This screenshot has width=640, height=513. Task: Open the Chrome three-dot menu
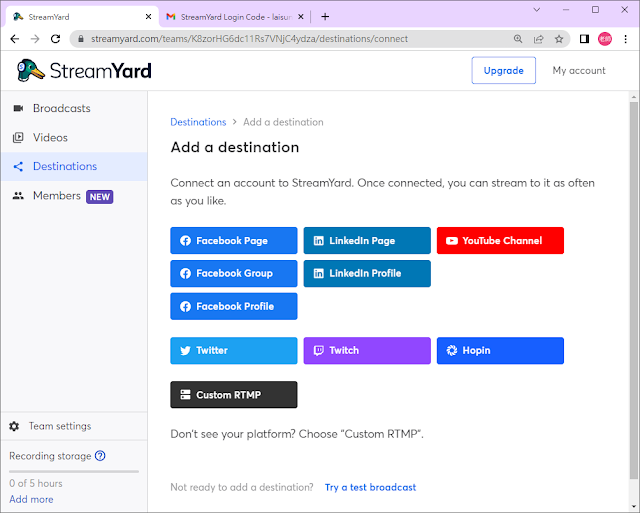click(625, 39)
